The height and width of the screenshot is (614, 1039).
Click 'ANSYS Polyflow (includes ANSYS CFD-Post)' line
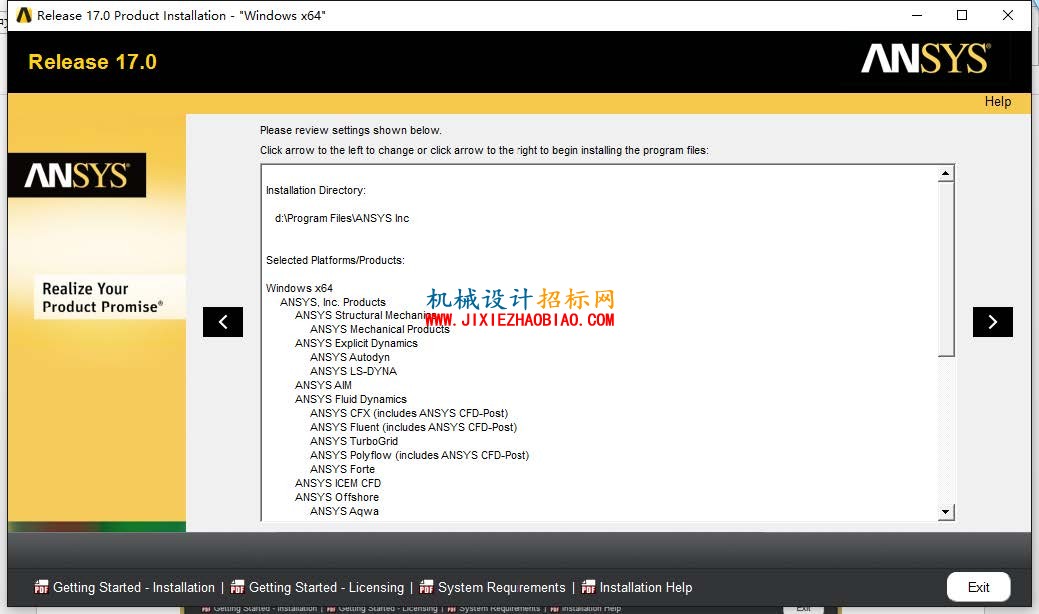point(419,455)
